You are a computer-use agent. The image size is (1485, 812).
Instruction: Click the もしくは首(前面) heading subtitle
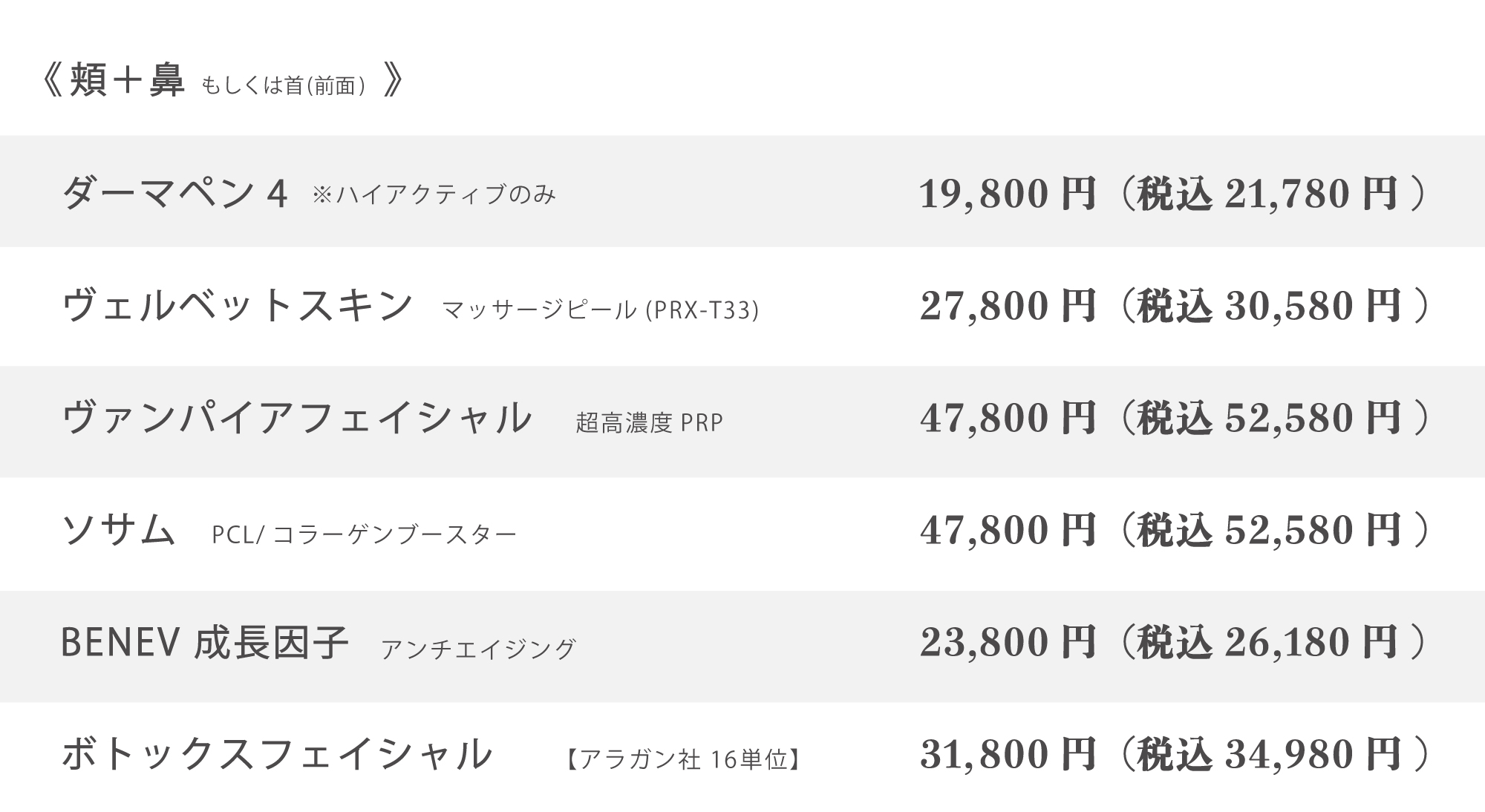284,86
